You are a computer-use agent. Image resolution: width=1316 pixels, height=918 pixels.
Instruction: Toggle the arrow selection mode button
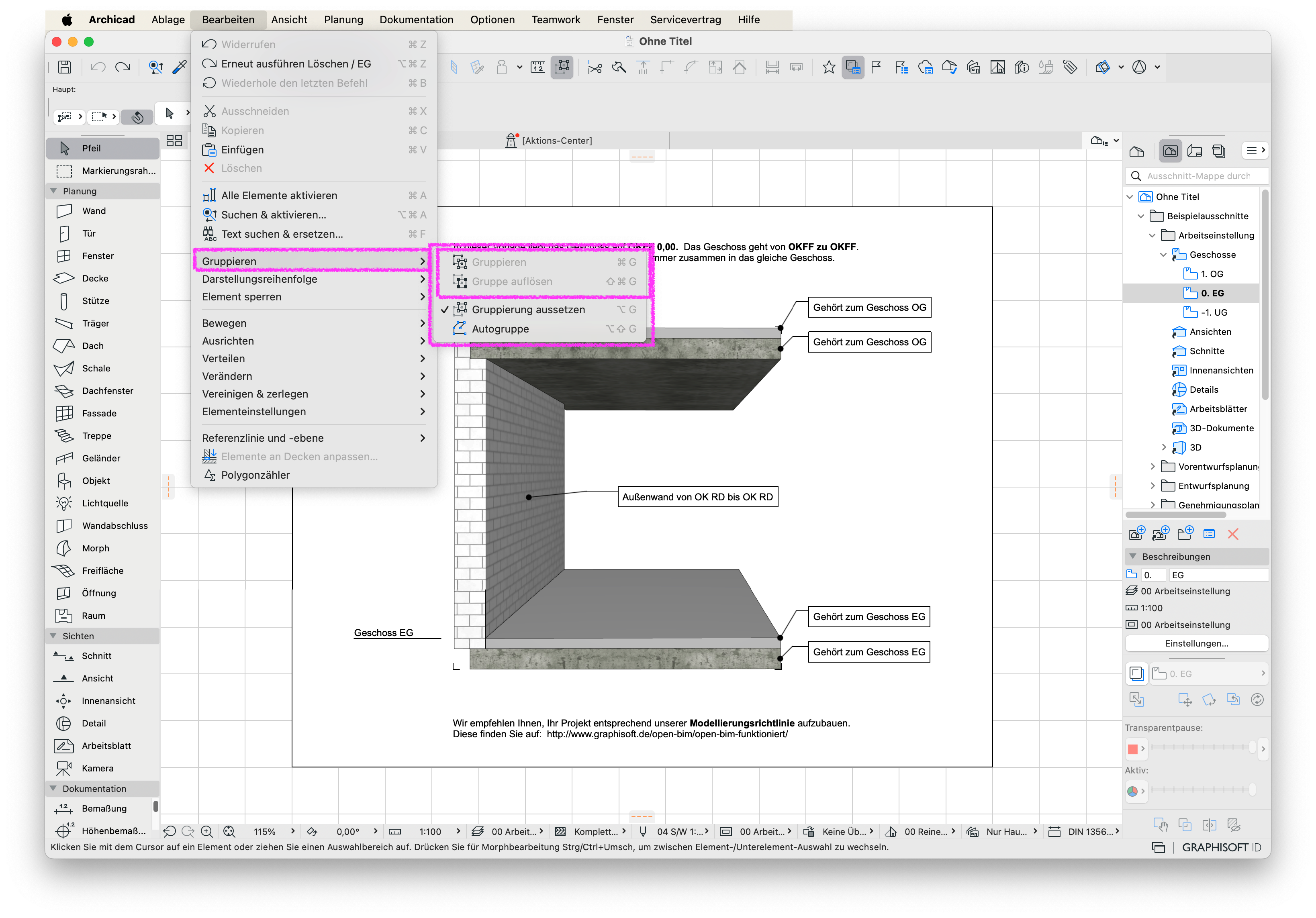click(169, 114)
